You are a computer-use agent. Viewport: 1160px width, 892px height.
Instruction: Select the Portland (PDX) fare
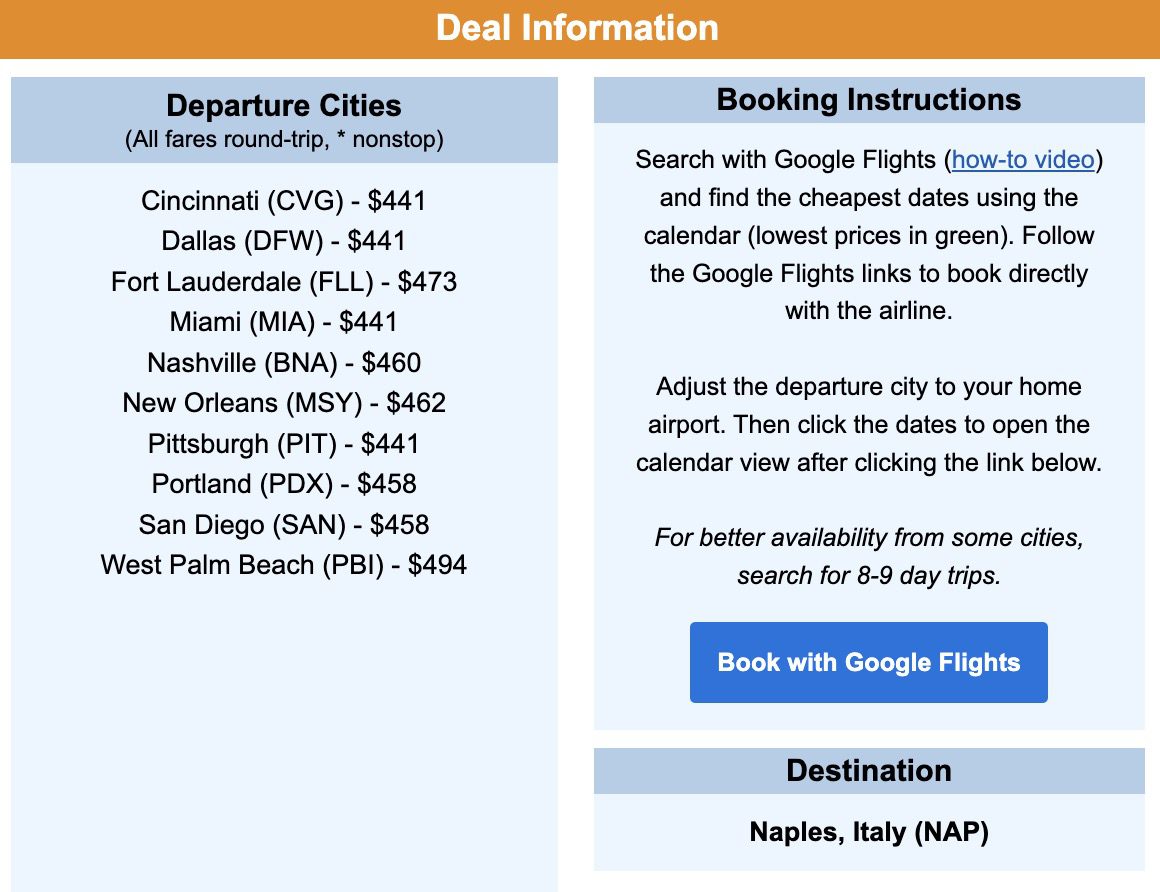point(283,484)
